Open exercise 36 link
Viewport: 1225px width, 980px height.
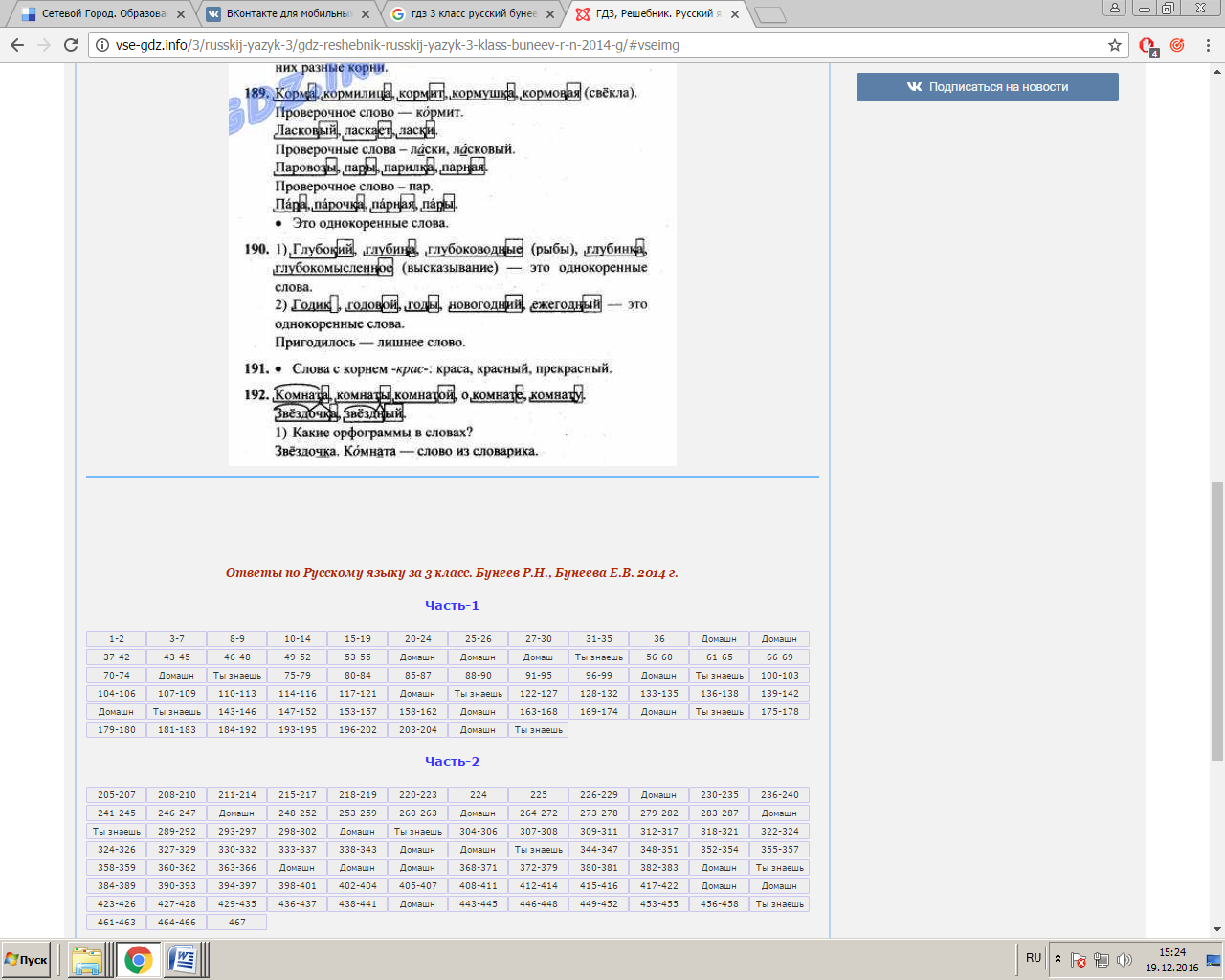[x=658, y=639]
